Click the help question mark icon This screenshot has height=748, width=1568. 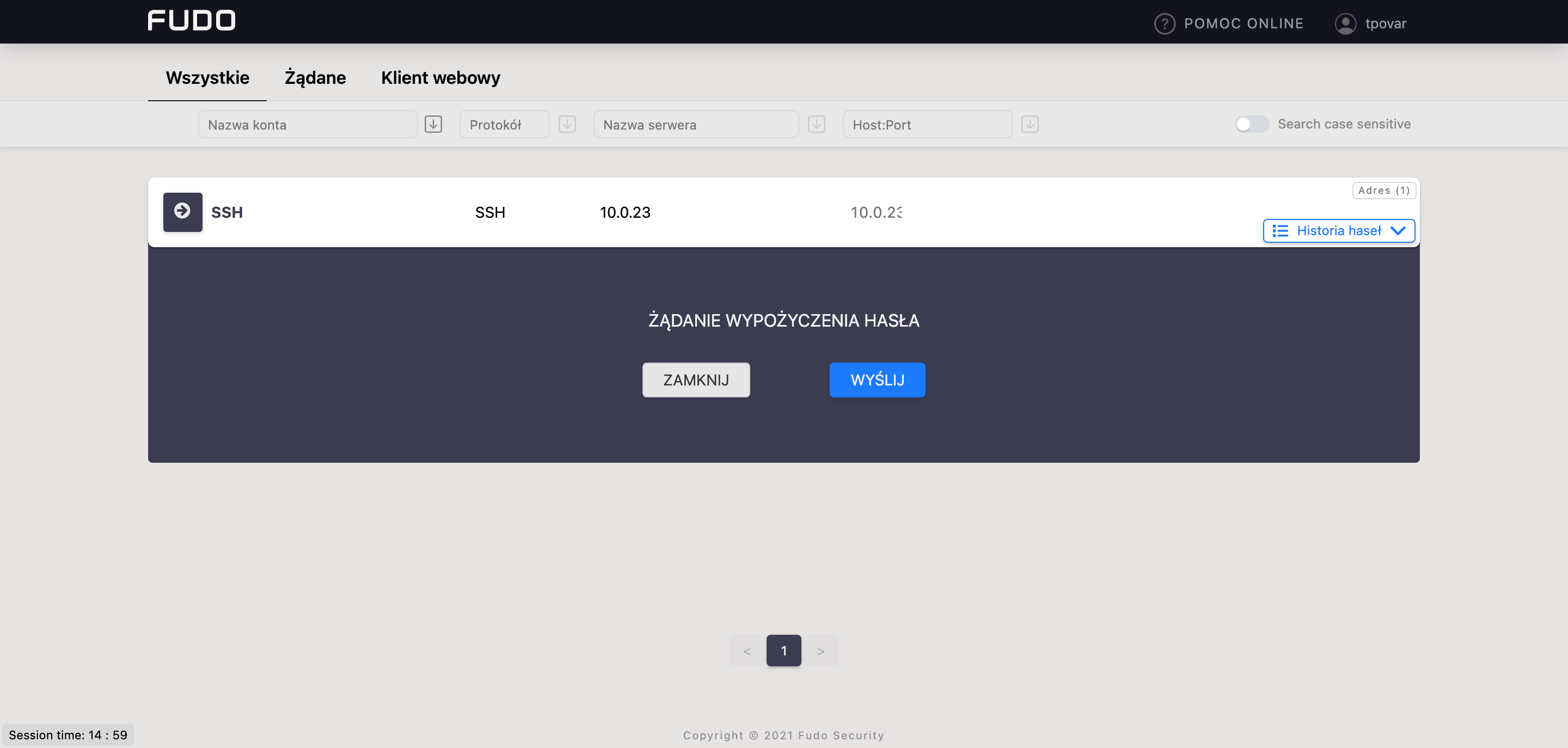tap(1164, 24)
